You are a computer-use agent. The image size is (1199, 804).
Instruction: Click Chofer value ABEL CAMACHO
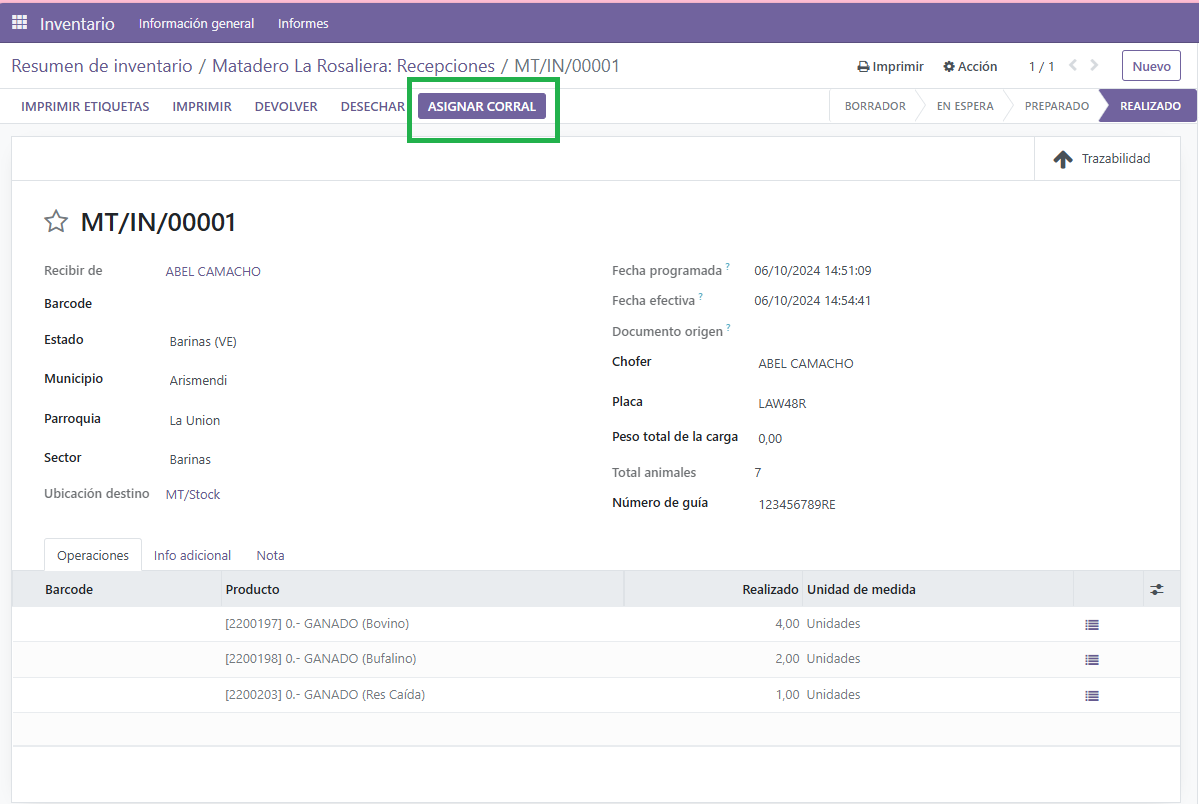point(806,364)
